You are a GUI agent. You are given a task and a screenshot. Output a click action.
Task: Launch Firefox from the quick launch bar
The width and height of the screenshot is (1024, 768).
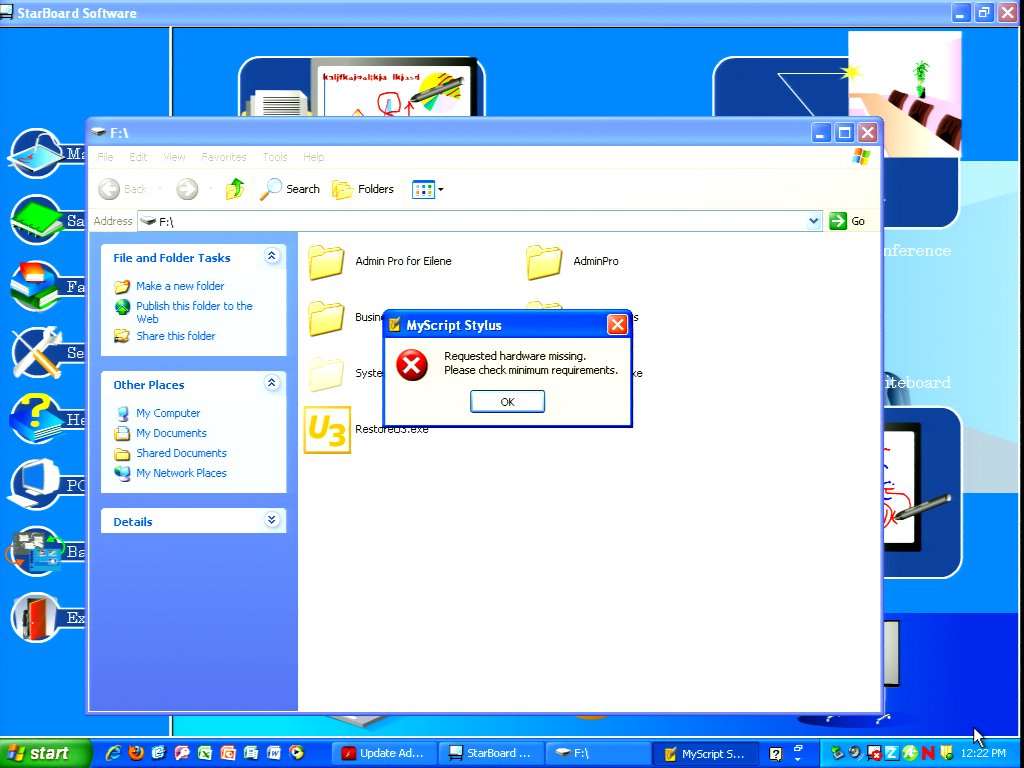tap(136, 753)
